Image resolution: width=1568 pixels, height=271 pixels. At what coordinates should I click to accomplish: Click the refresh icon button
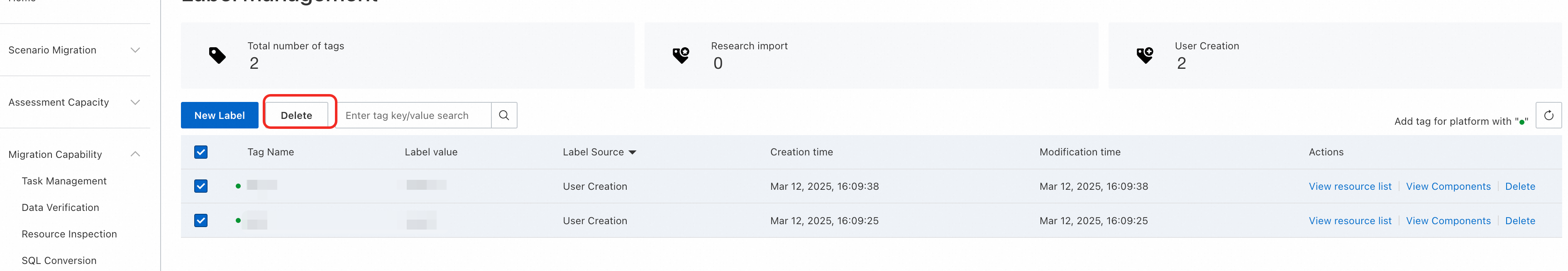(x=1548, y=116)
